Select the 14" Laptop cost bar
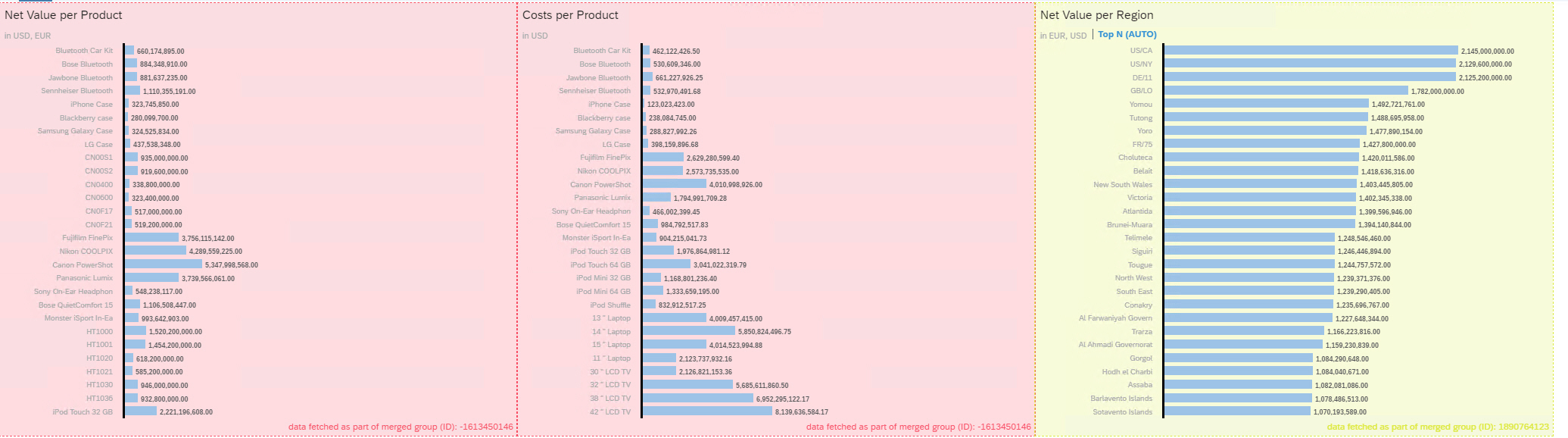 pos(689,331)
